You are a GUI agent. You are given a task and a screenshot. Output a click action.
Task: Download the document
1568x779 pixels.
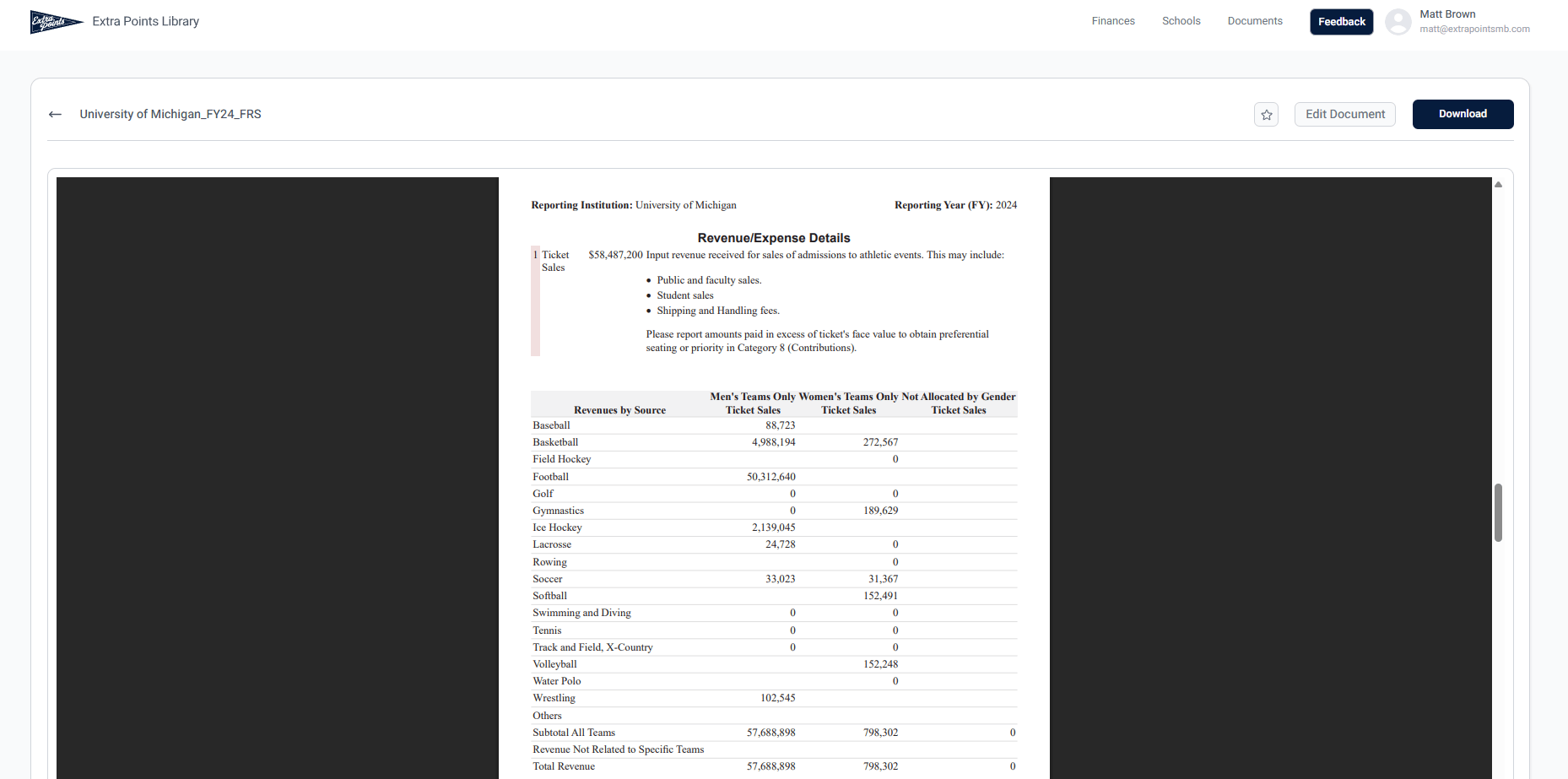(1463, 114)
